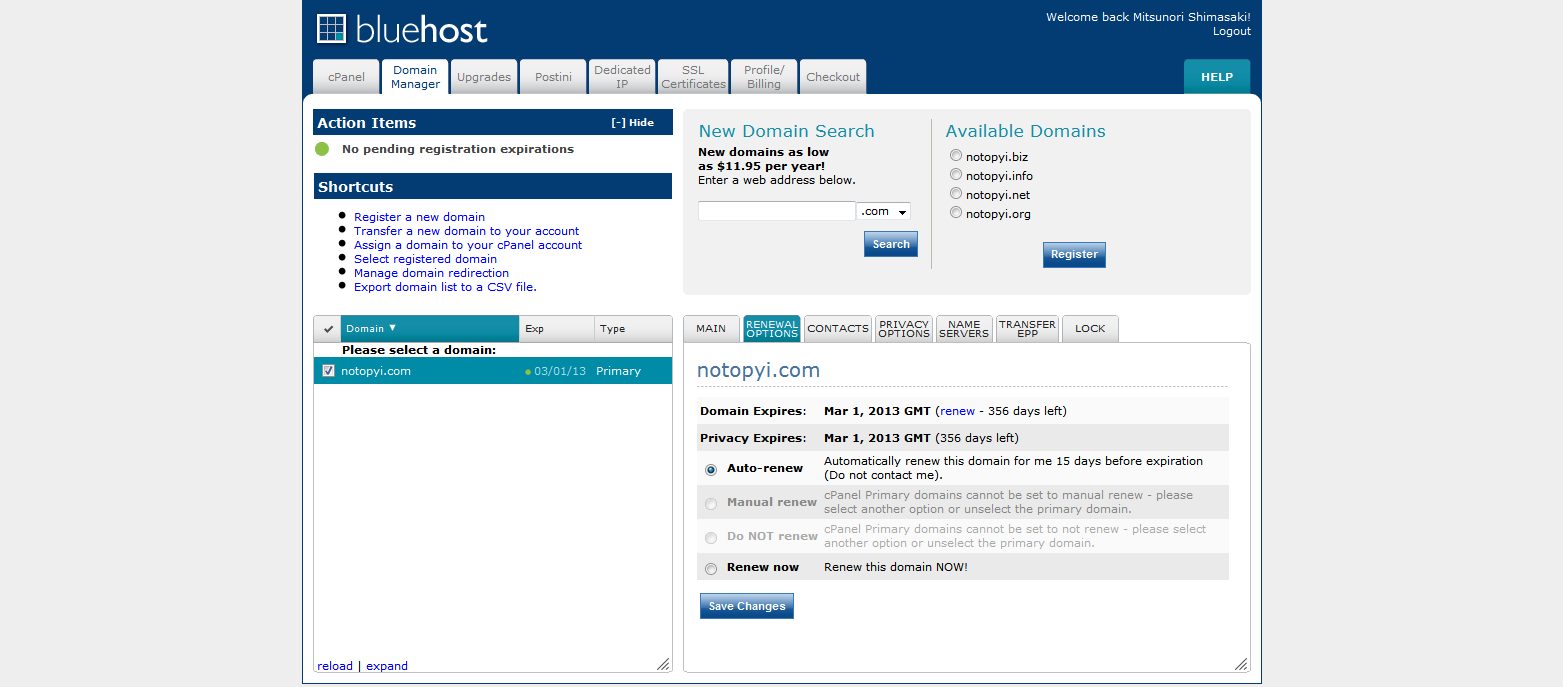
Task: Select the Renew now radio button
Action: [711, 568]
